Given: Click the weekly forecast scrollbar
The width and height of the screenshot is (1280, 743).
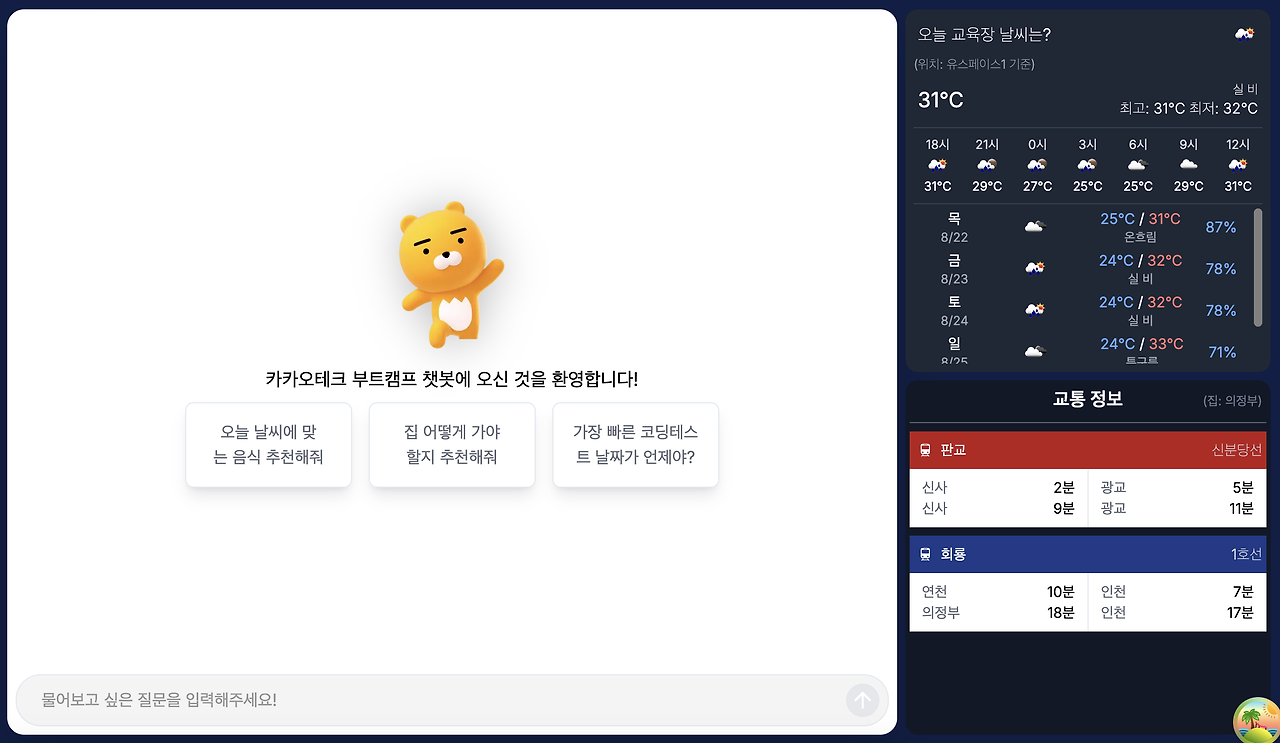Looking at the screenshot, I should pos(1258,267).
